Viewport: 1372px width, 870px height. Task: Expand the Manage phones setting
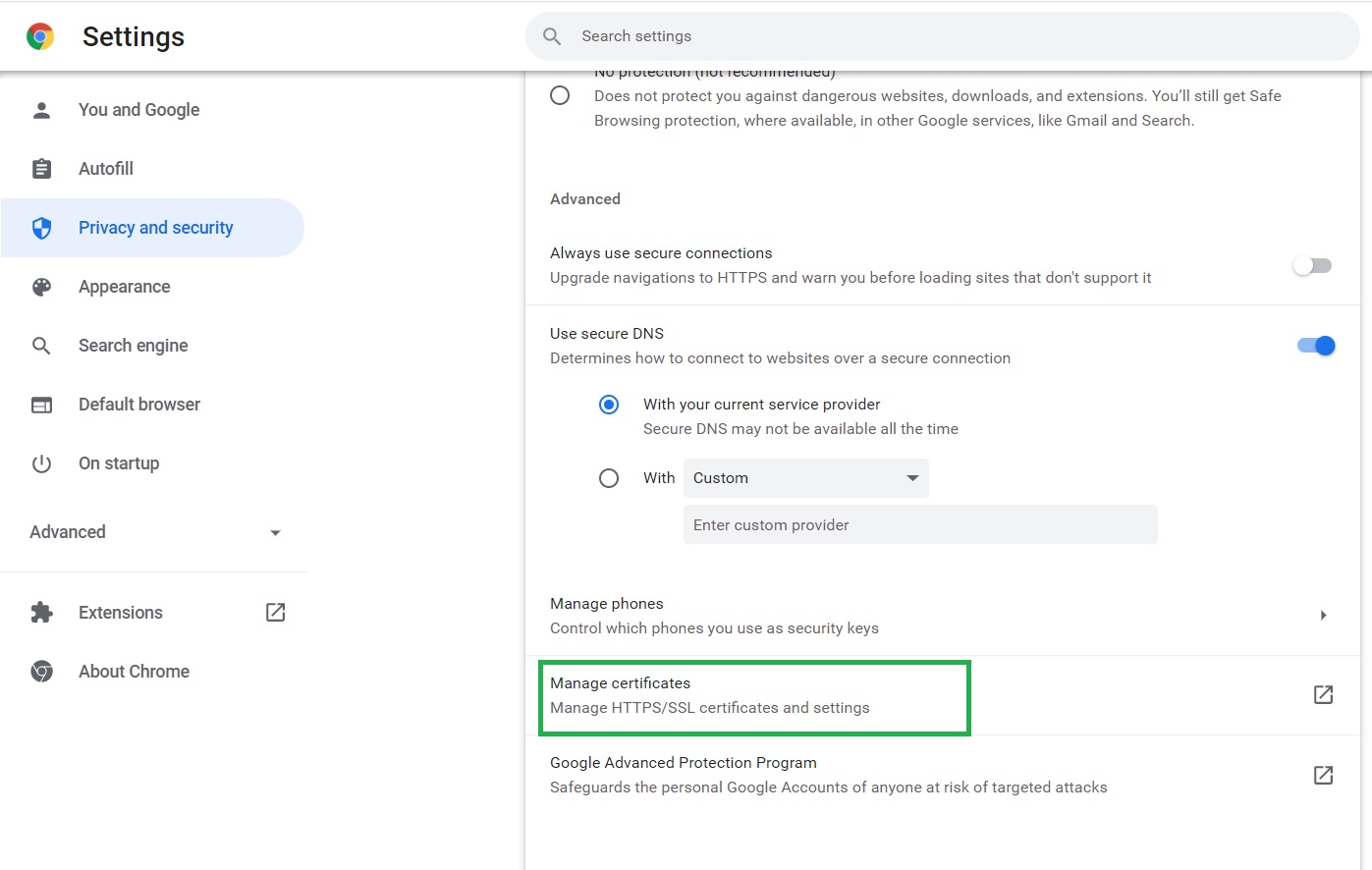pyautogui.click(x=1323, y=615)
